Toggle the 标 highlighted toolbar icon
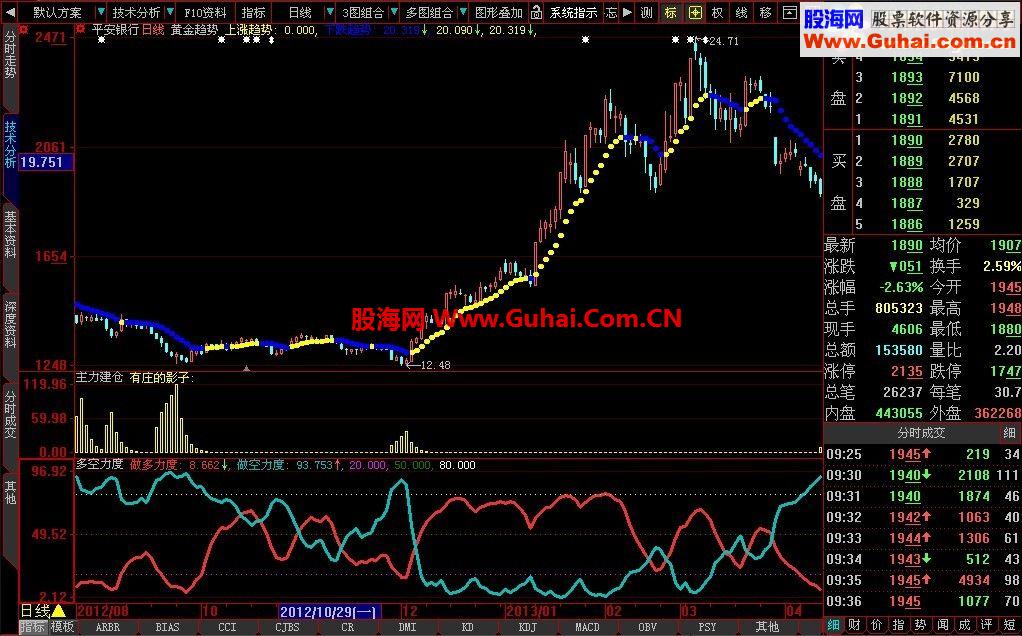The height and width of the screenshot is (636, 1022). [670, 12]
